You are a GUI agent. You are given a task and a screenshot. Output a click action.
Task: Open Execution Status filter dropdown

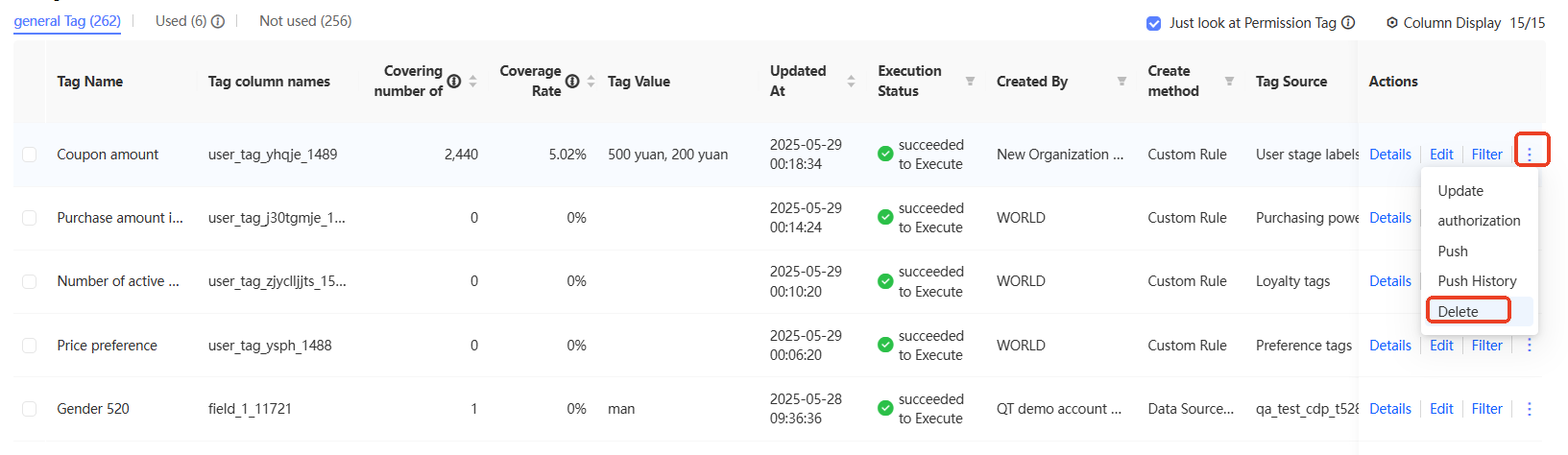coord(970,82)
